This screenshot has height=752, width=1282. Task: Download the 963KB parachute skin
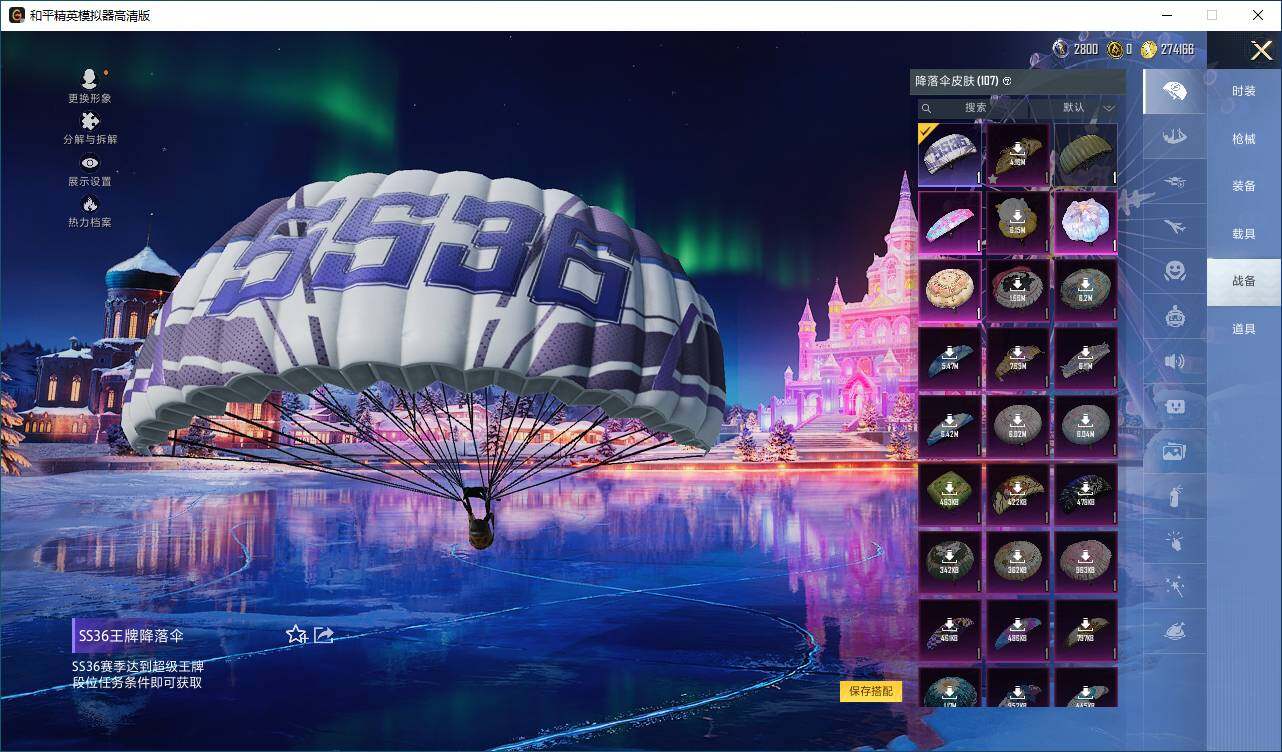[1086, 563]
